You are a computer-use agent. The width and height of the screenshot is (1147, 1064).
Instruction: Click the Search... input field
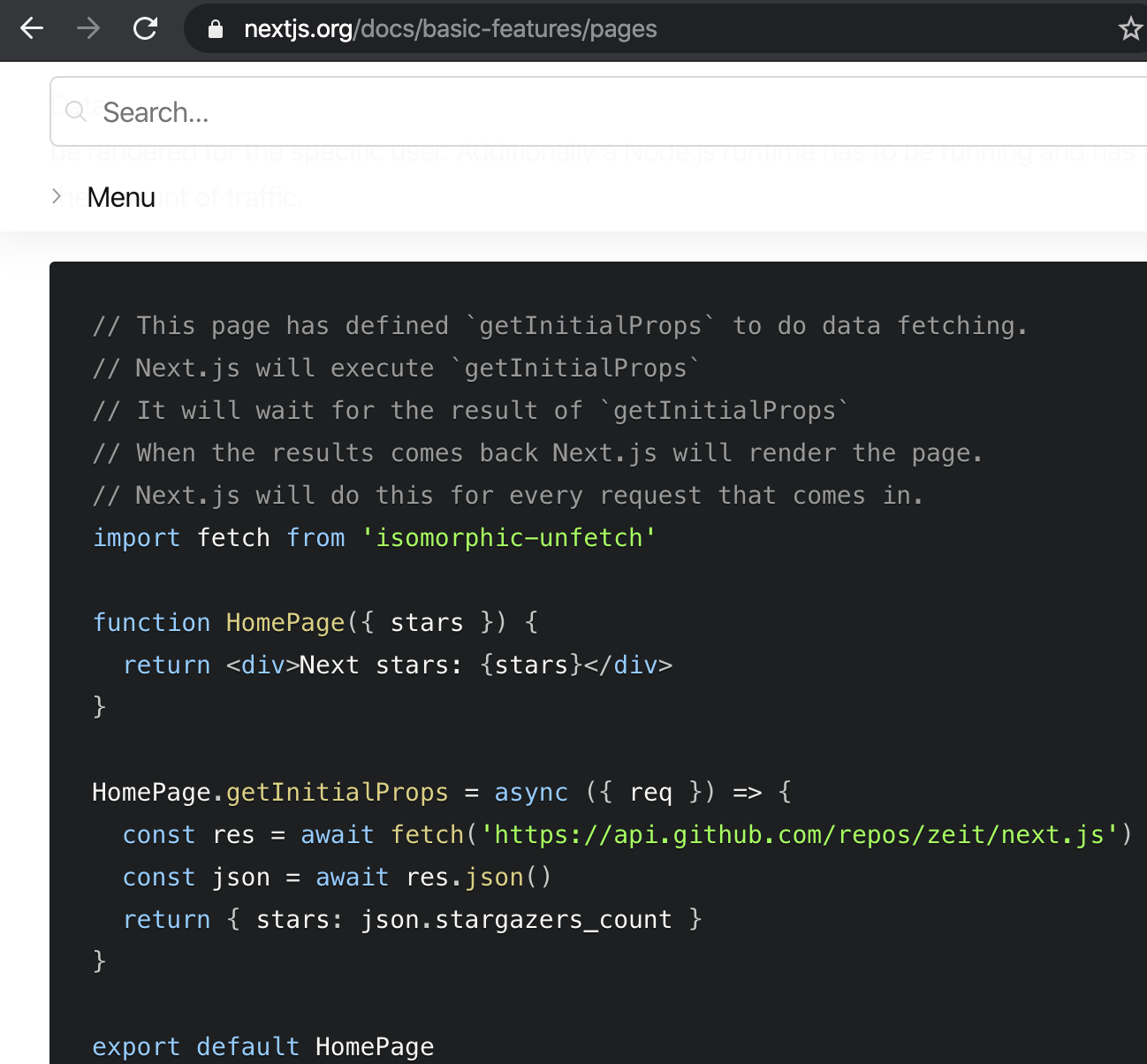coord(598,111)
